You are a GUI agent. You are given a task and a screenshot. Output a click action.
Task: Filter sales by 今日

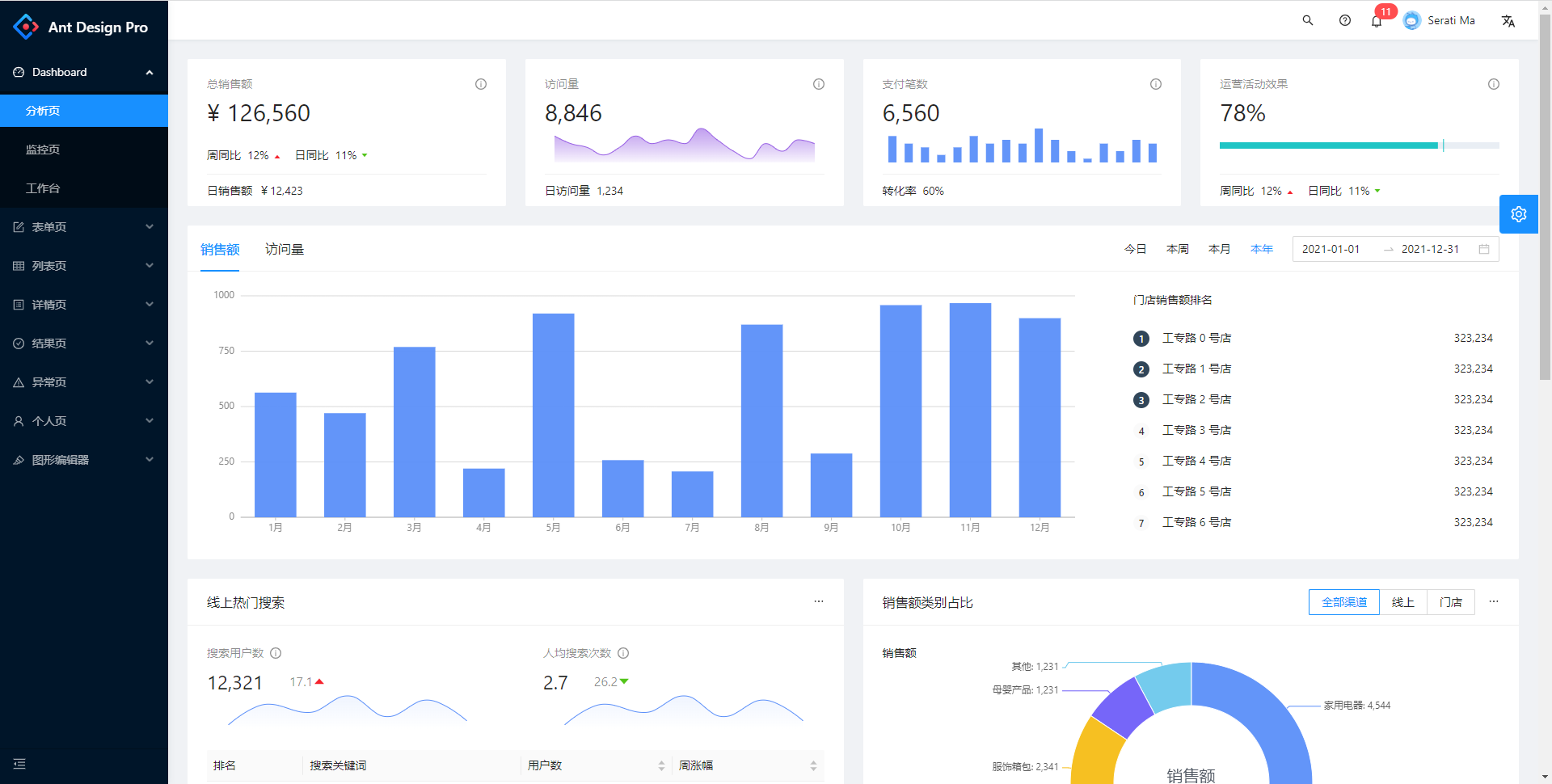[1136, 249]
